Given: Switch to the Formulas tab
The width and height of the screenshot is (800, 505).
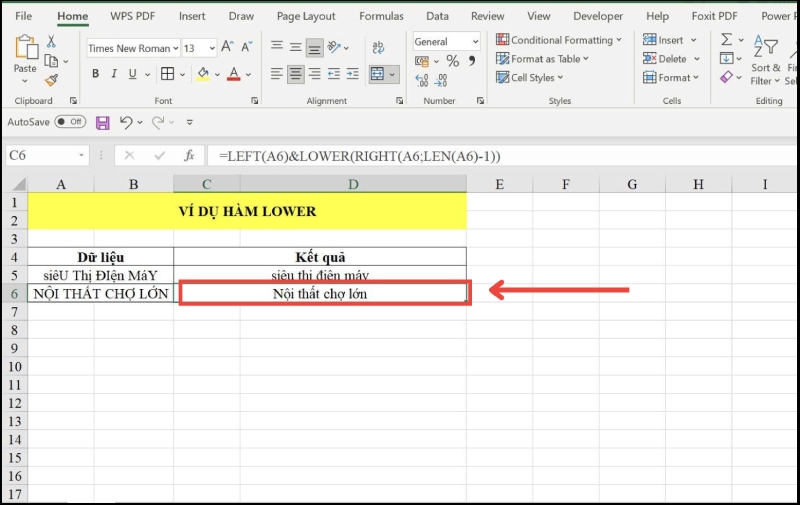Looking at the screenshot, I should tap(381, 16).
